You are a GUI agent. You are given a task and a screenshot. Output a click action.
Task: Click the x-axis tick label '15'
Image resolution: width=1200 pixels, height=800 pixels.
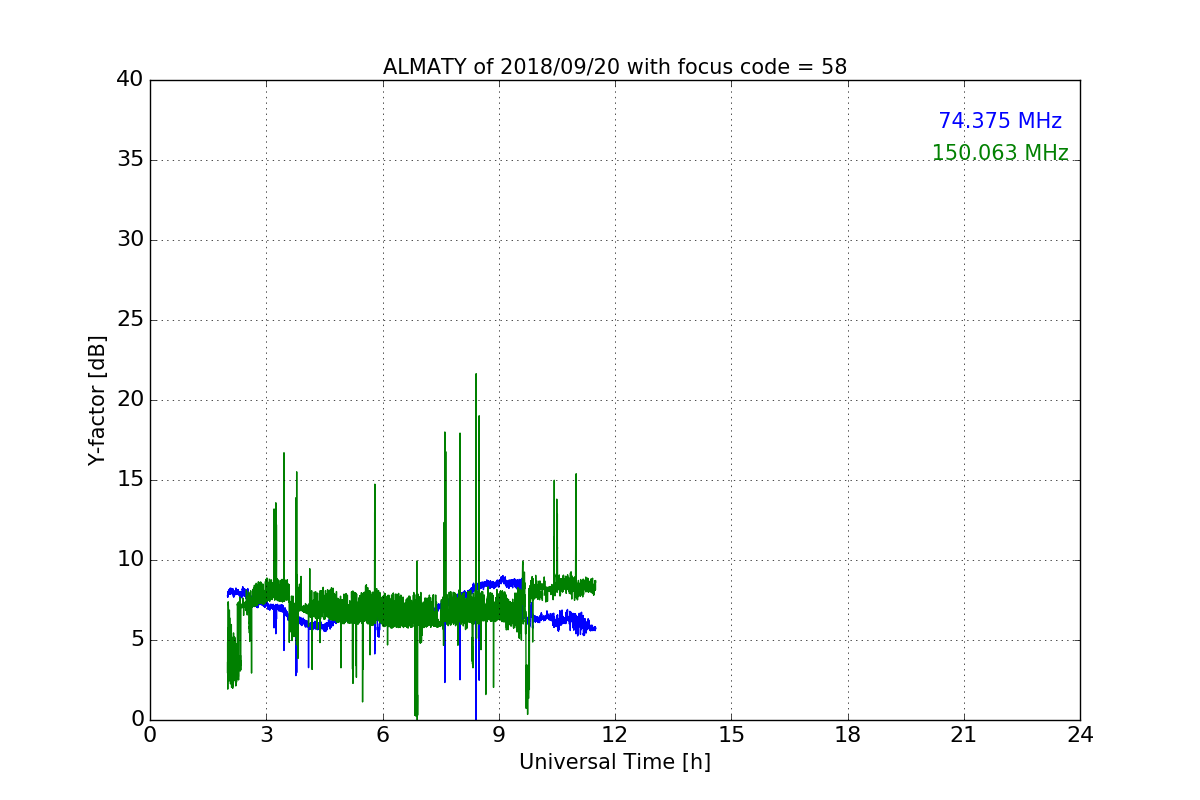731,734
